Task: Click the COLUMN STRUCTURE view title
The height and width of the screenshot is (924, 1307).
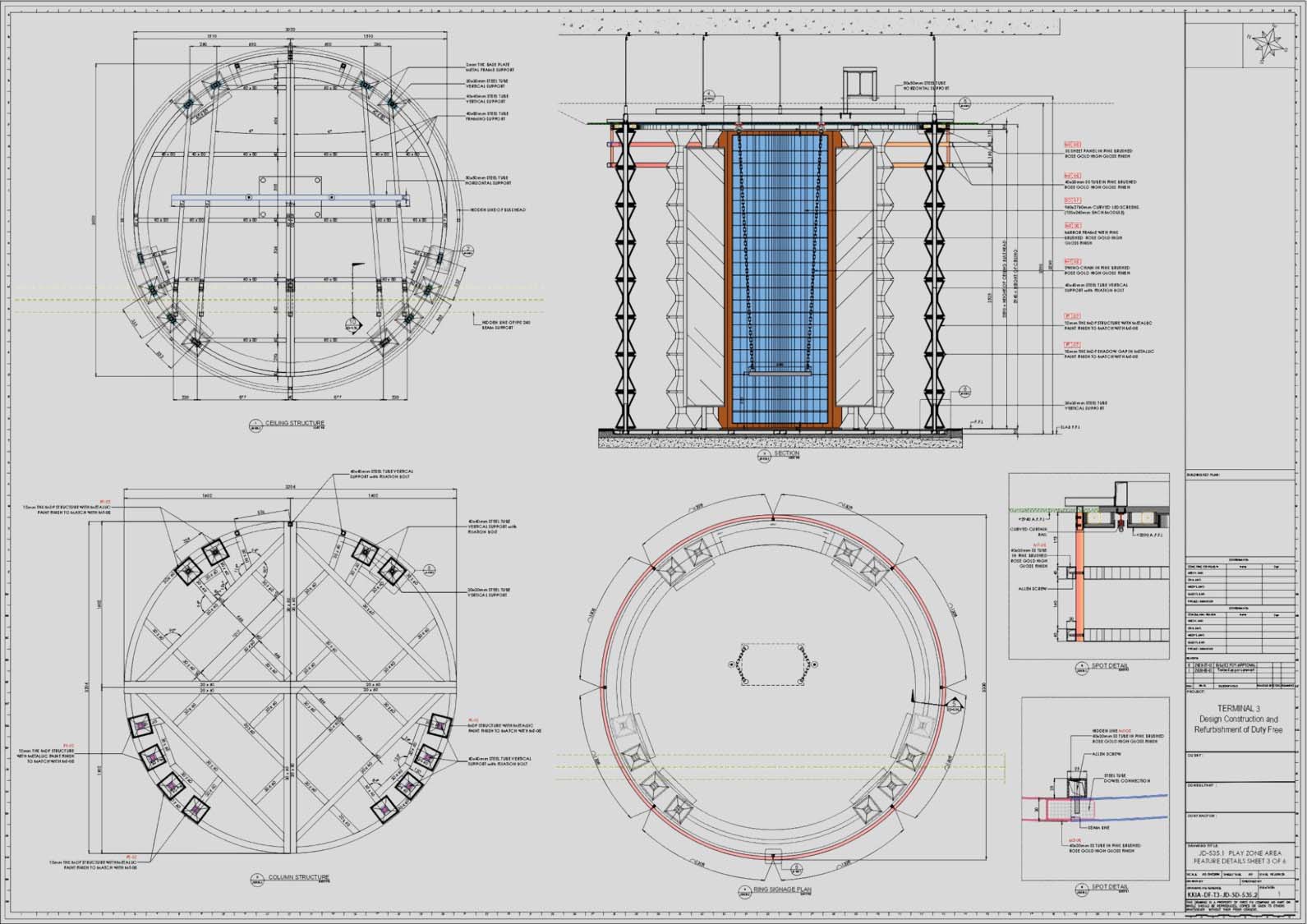Action: point(298,877)
